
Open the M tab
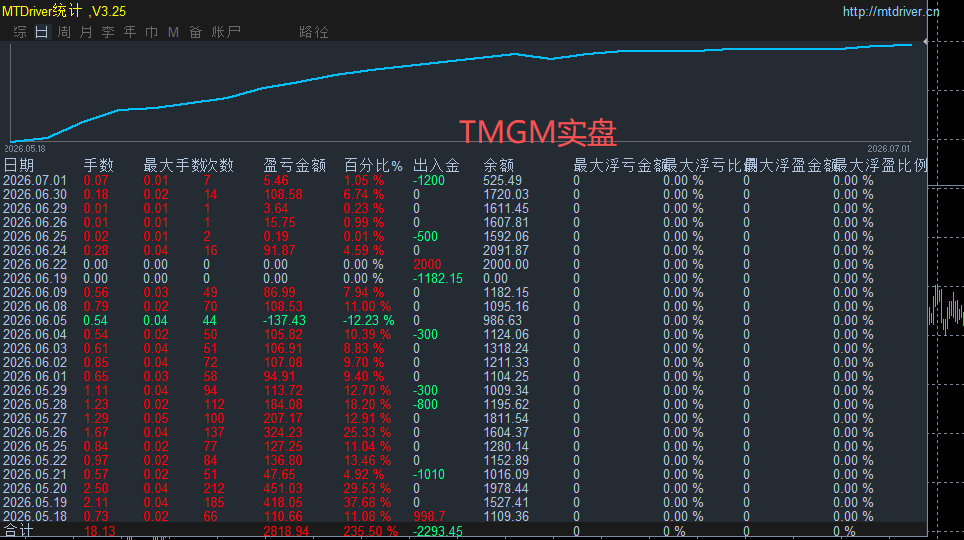(173, 32)
